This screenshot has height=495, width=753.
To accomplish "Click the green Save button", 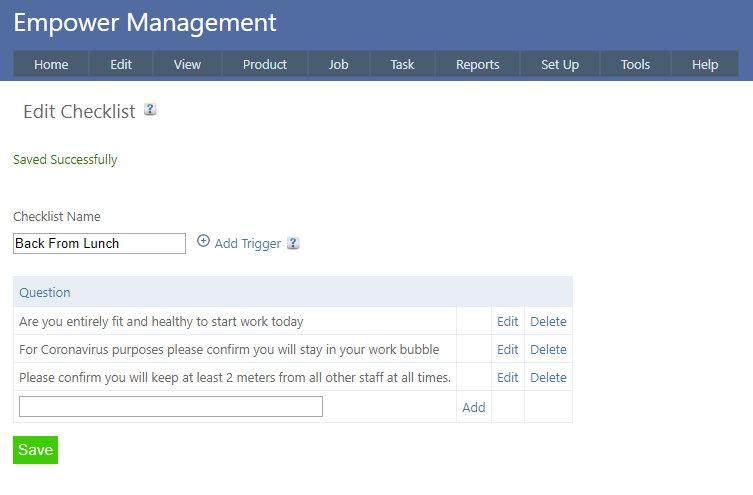I will [35, 450].
